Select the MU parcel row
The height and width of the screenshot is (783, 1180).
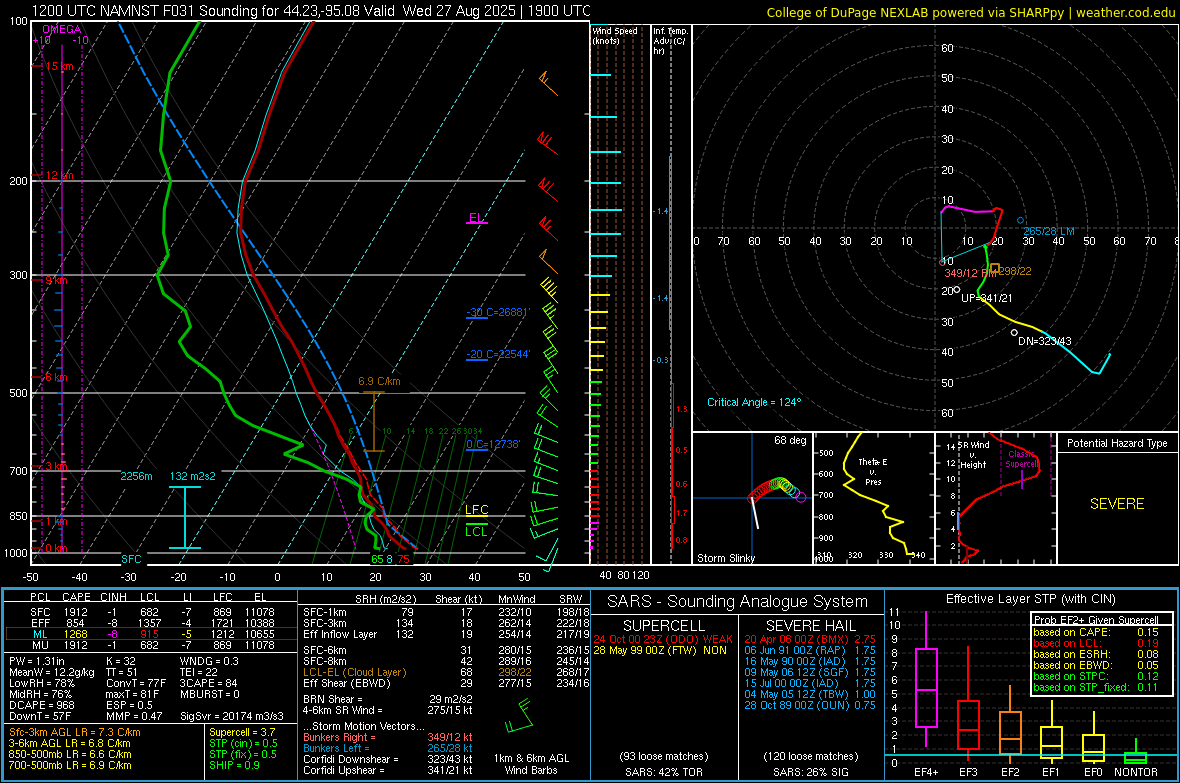[150, 645]
